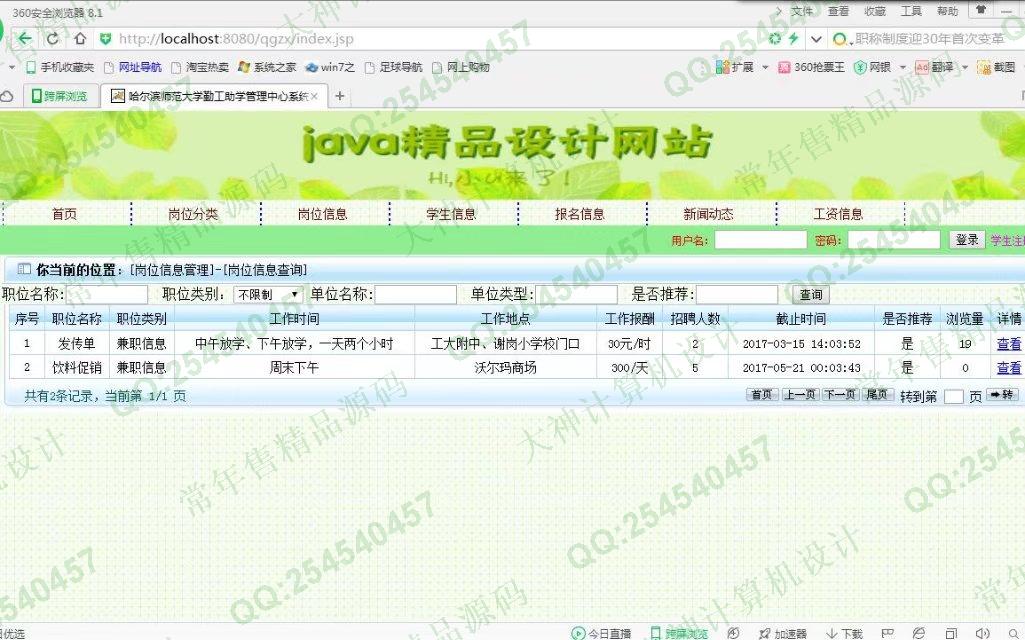Focus the 单位类型 search field
Image resolution: width=1025 pixels, height=640 pixels.
click(x=577, y=295)
